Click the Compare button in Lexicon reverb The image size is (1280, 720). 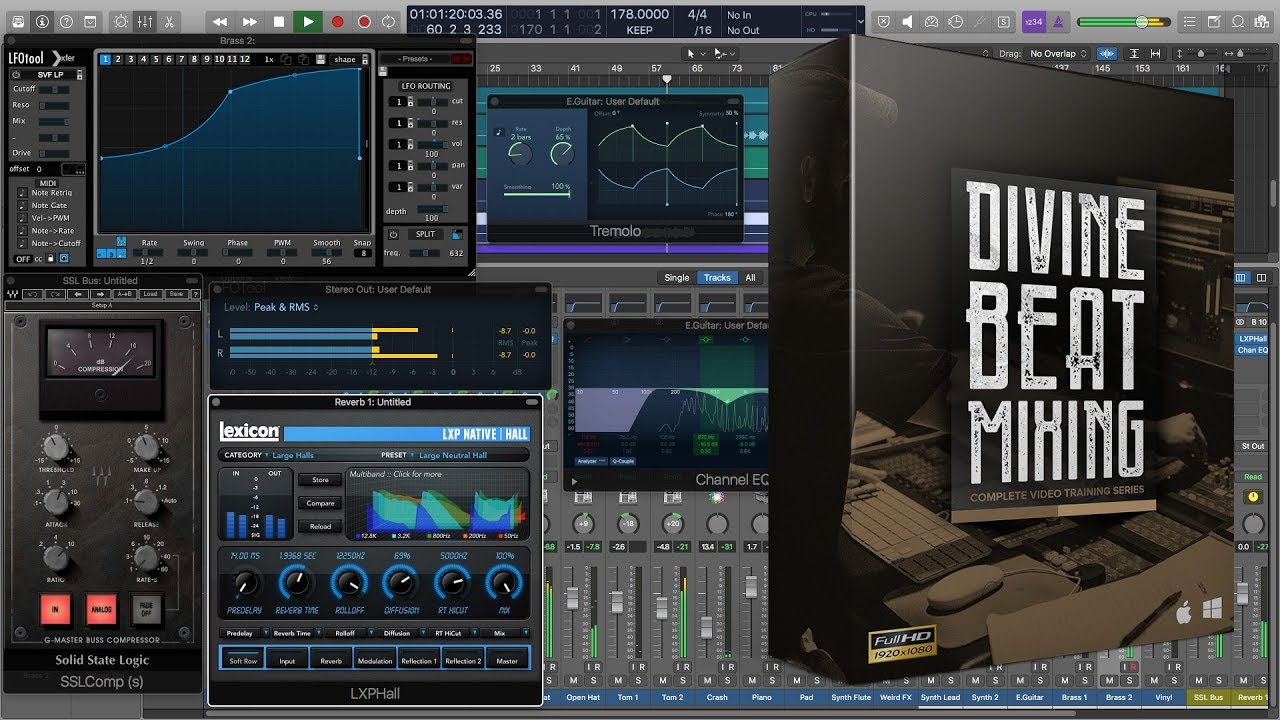point(320,503)
